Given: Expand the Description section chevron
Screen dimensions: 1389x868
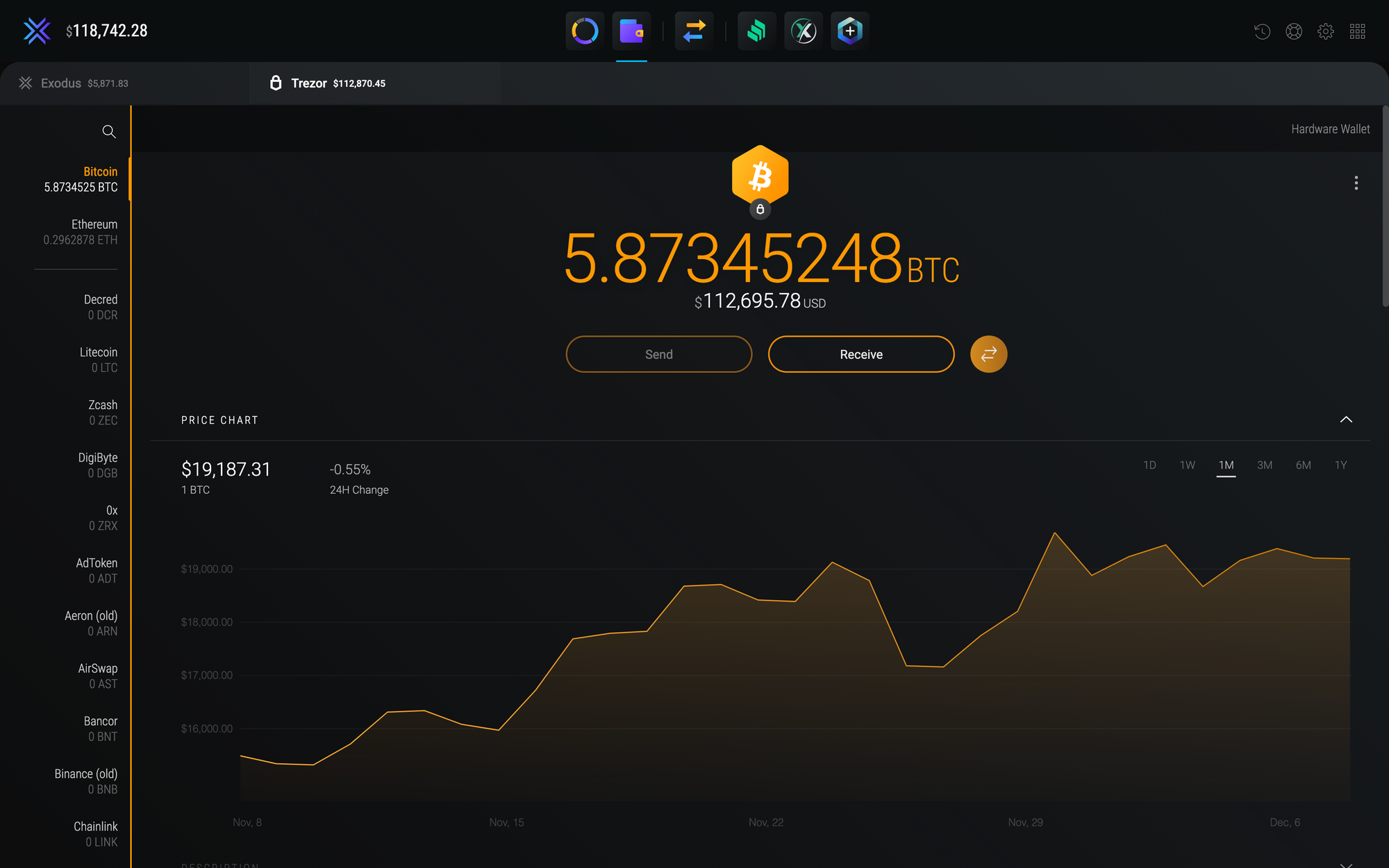Looking at the screenshot, I should point(1346,864).
